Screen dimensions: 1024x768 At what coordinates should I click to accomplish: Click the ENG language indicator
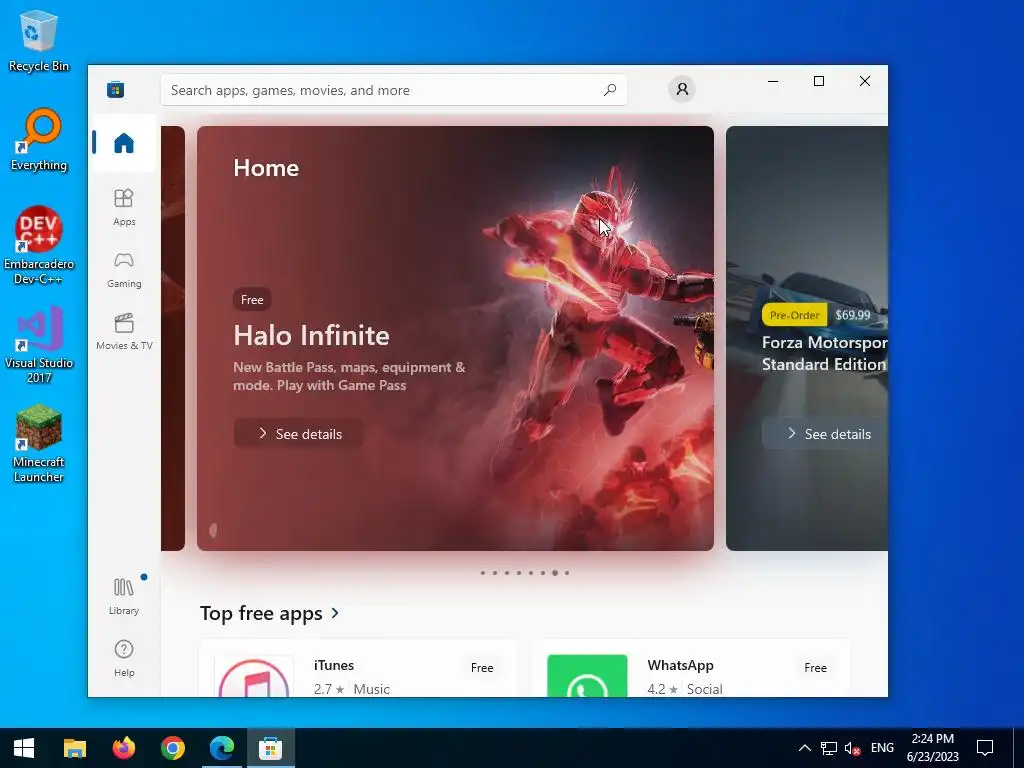[x=882, y=748]
